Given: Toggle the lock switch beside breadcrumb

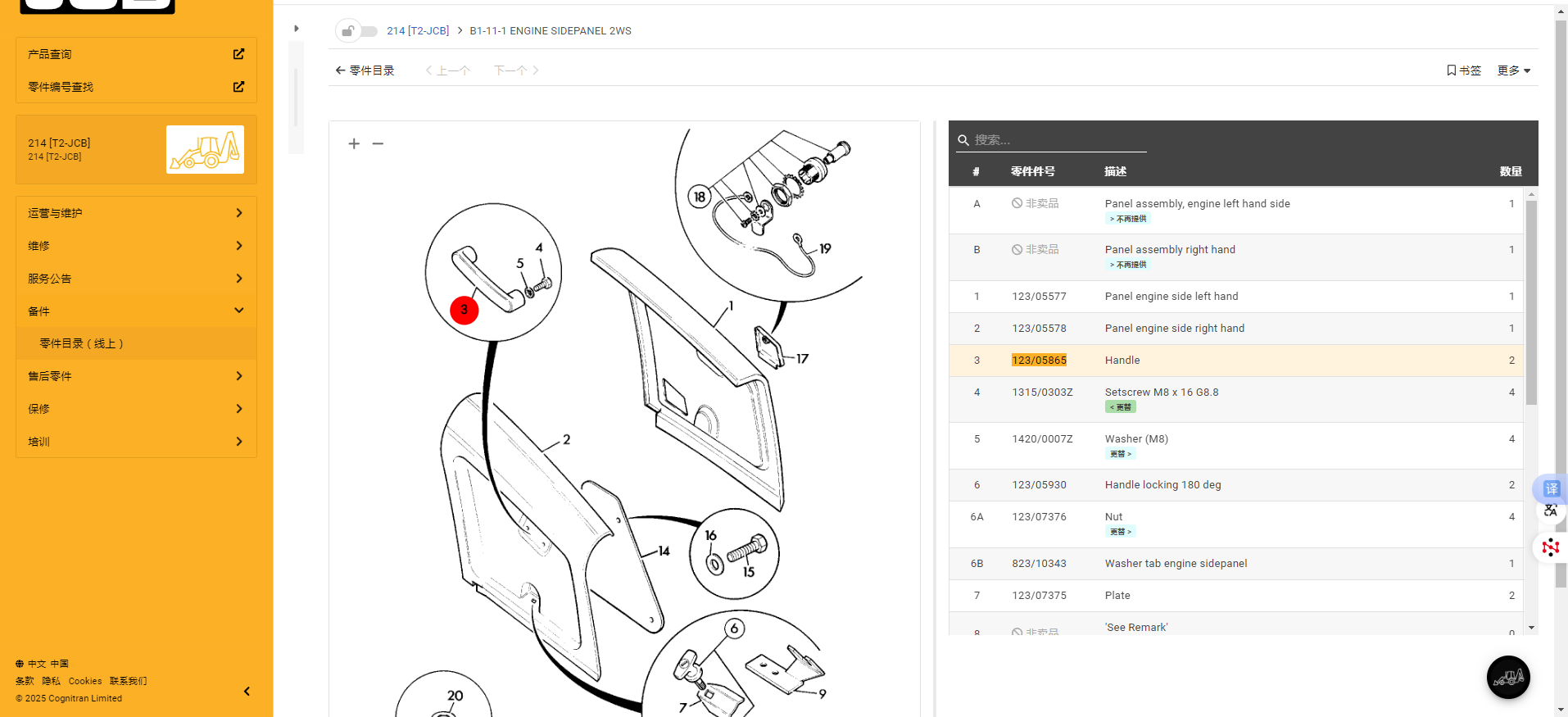Looking at the screenshot, I should [357, 31].
